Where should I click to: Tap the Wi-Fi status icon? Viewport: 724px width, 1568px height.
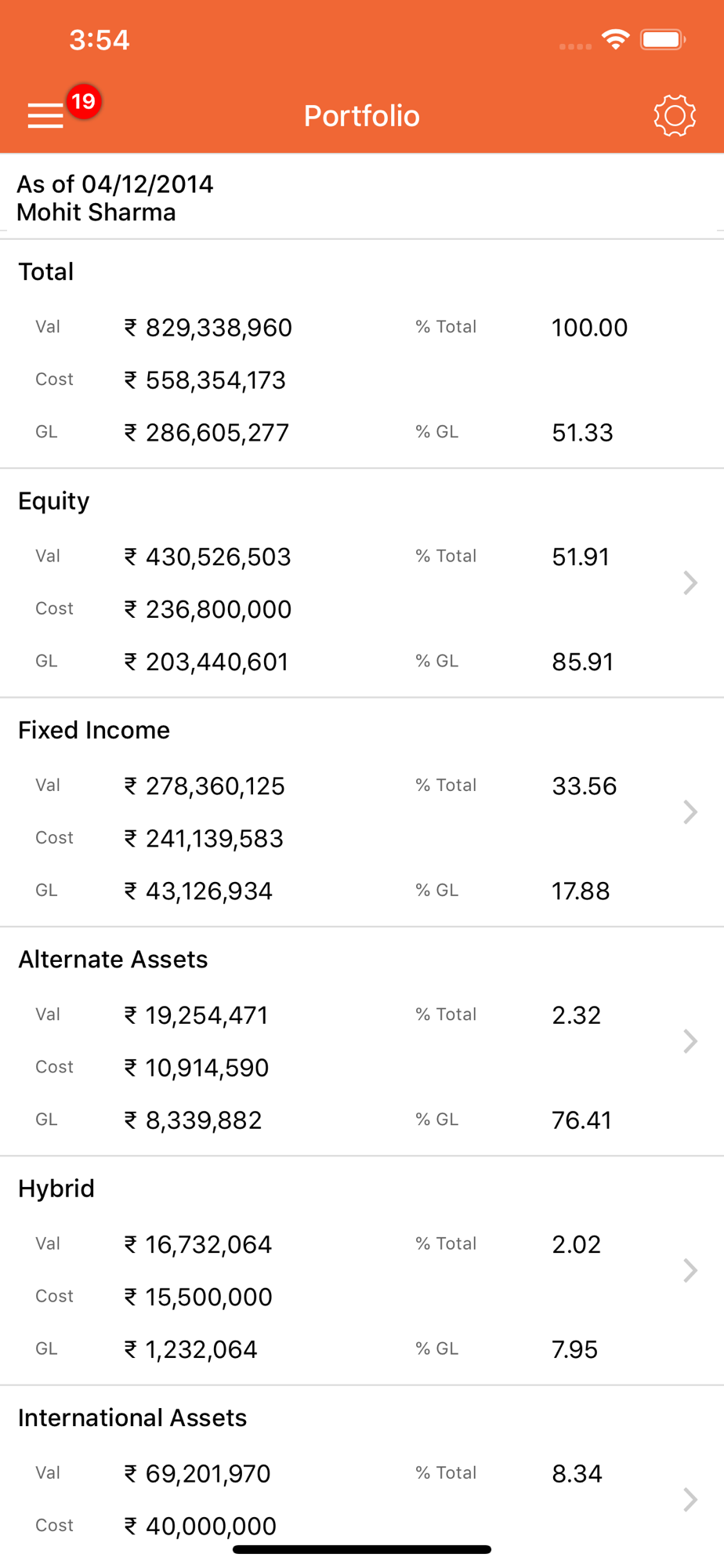(616, 39)
